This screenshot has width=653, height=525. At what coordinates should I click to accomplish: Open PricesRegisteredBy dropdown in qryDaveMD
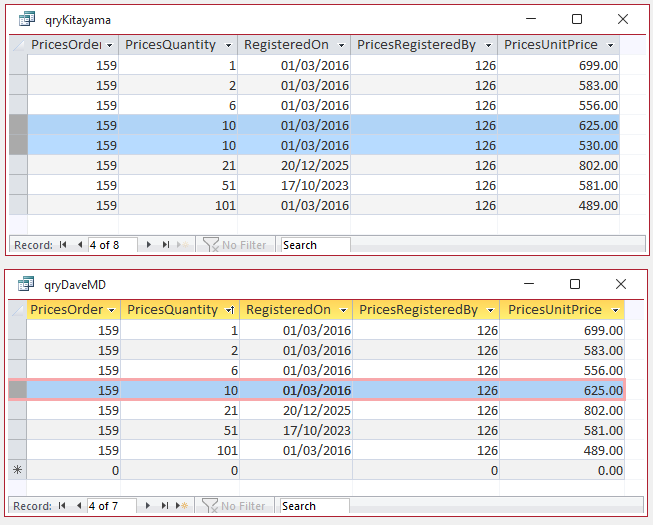[x=489, y=310]
